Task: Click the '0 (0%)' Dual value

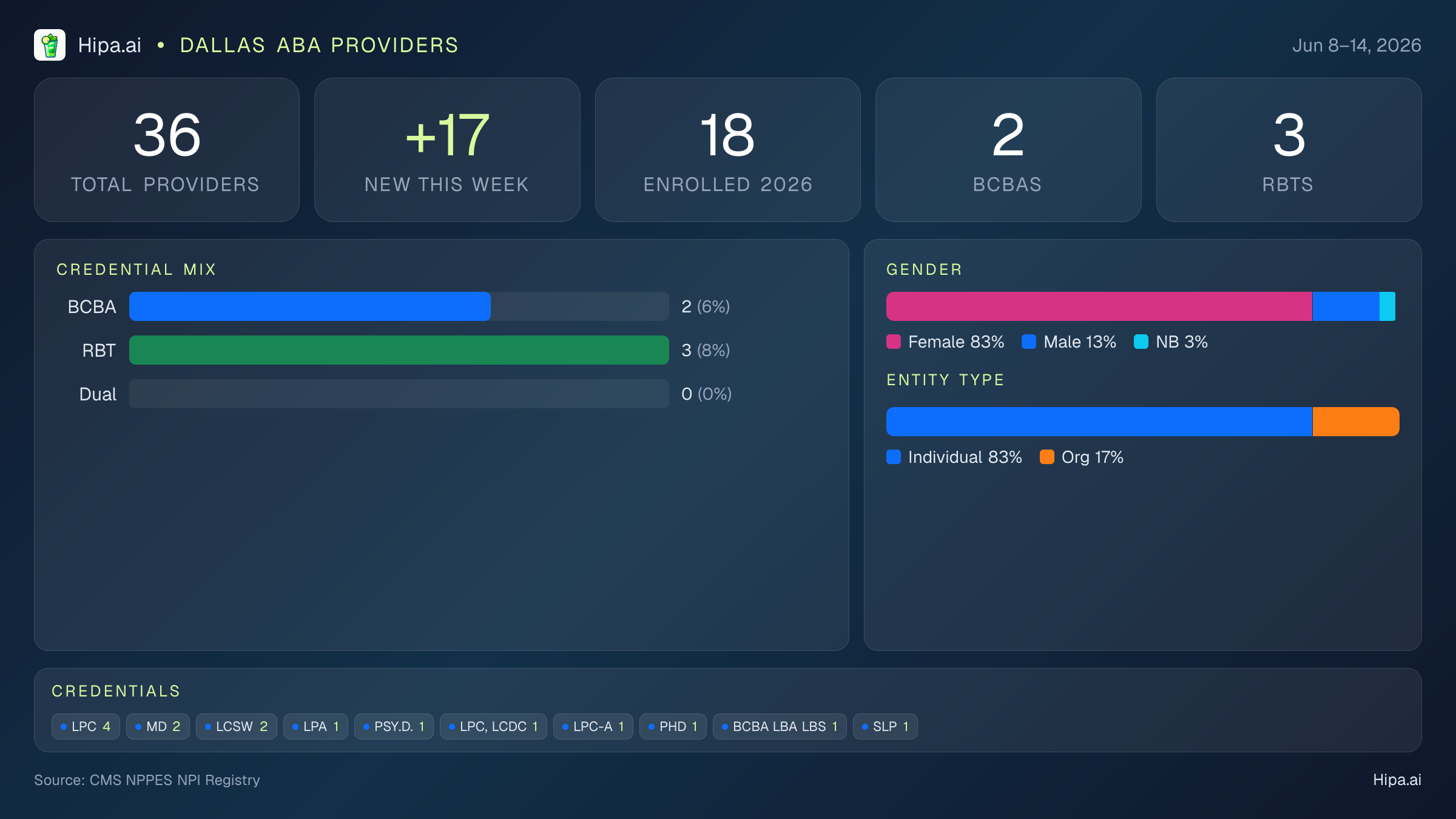Action: pos(706,394)
